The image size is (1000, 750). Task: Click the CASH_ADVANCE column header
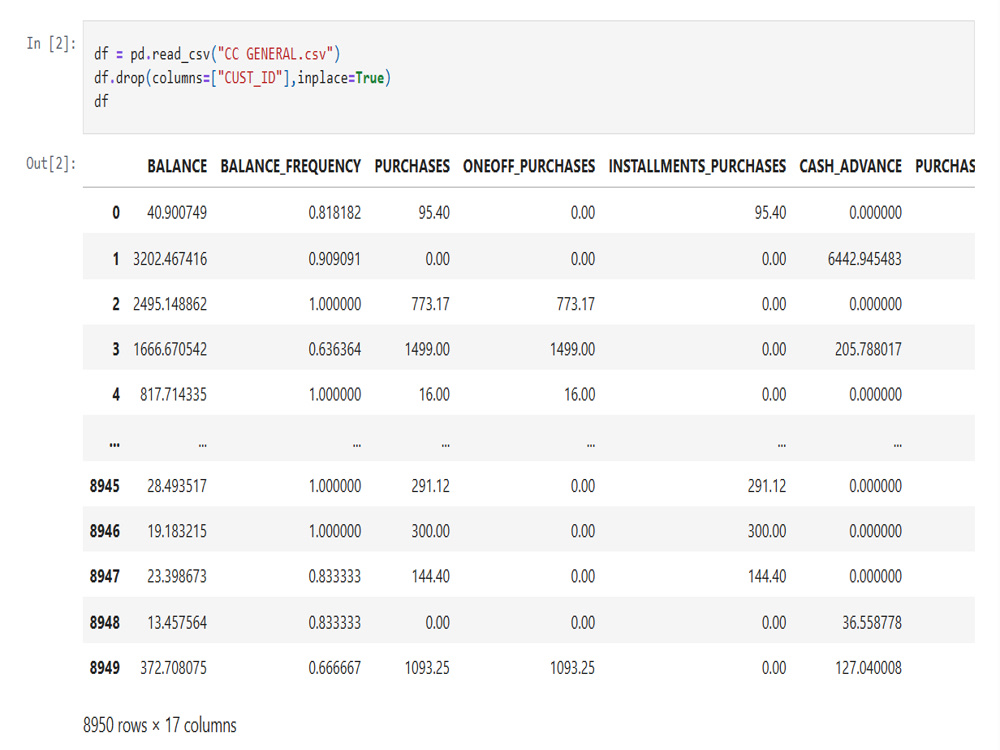point(850,166)
